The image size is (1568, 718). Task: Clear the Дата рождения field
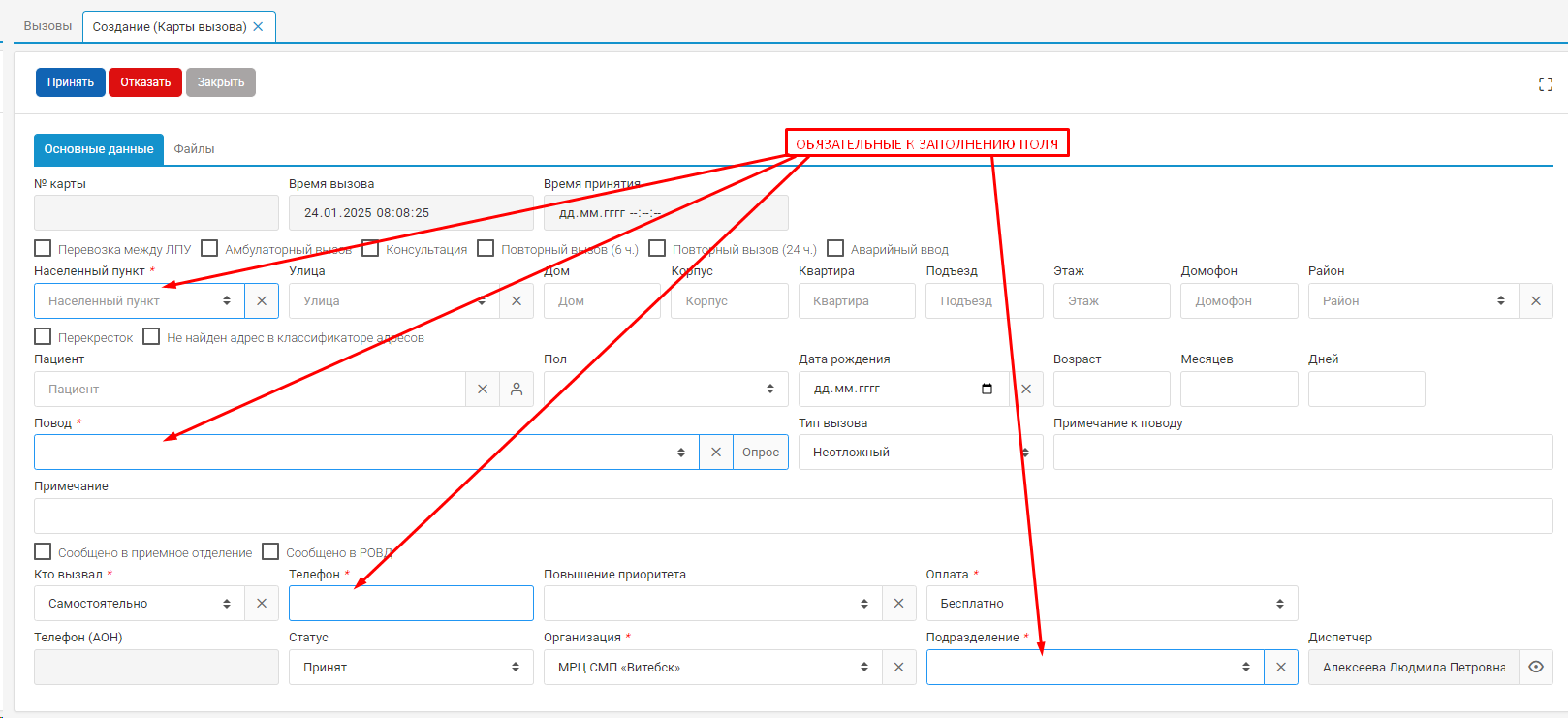(1026, 390)
